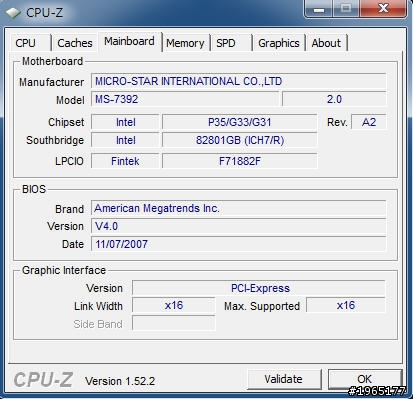Click the Link Width value x16
The image size is (413, 399).
(174, 305)
